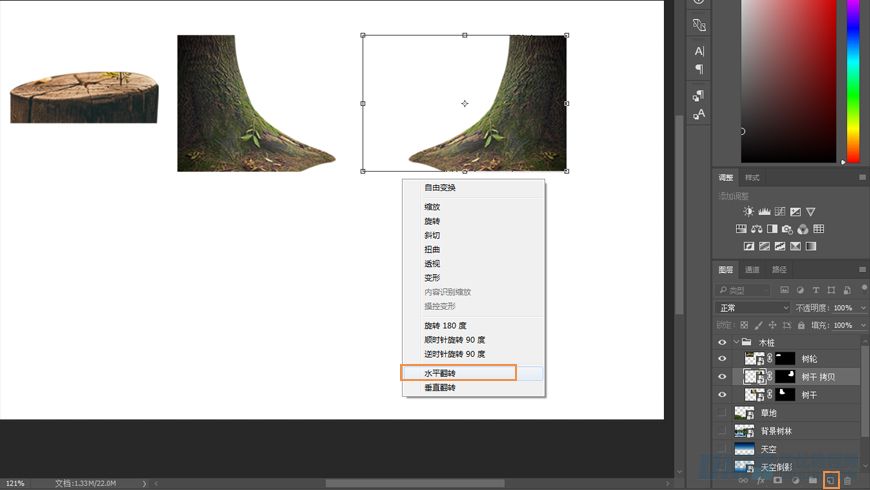Open the Adjustments panel options menu
This screenshot has height=490, width=870.
862,178
